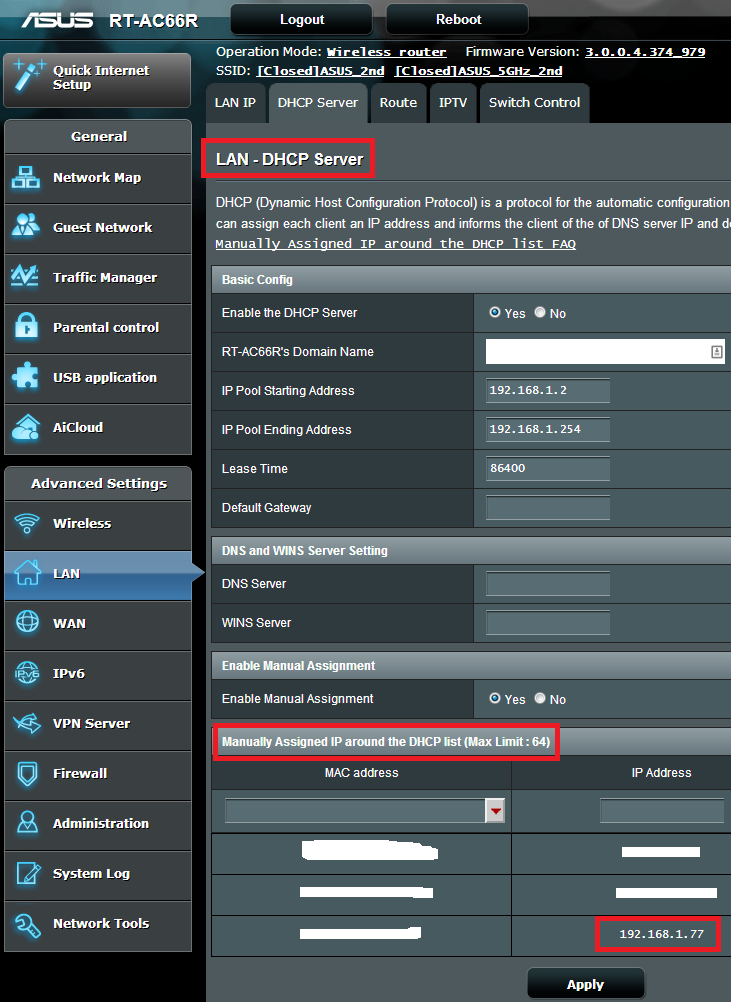Click the Quick Internet Setup wand icon
Screen dimensions: 731x1002
[x=28, y=78]
